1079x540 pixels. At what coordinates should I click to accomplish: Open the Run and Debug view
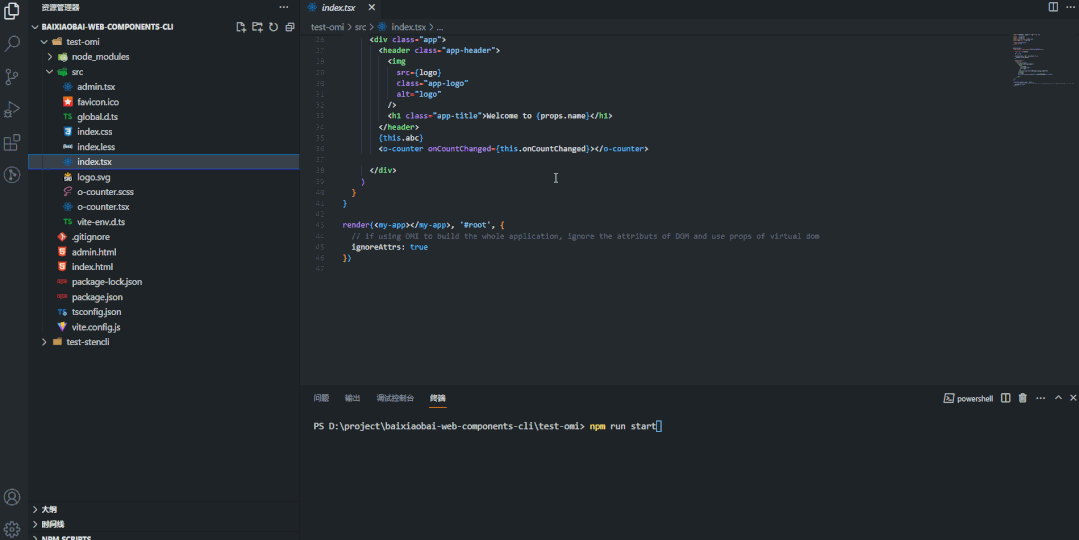tap(12, 110)
